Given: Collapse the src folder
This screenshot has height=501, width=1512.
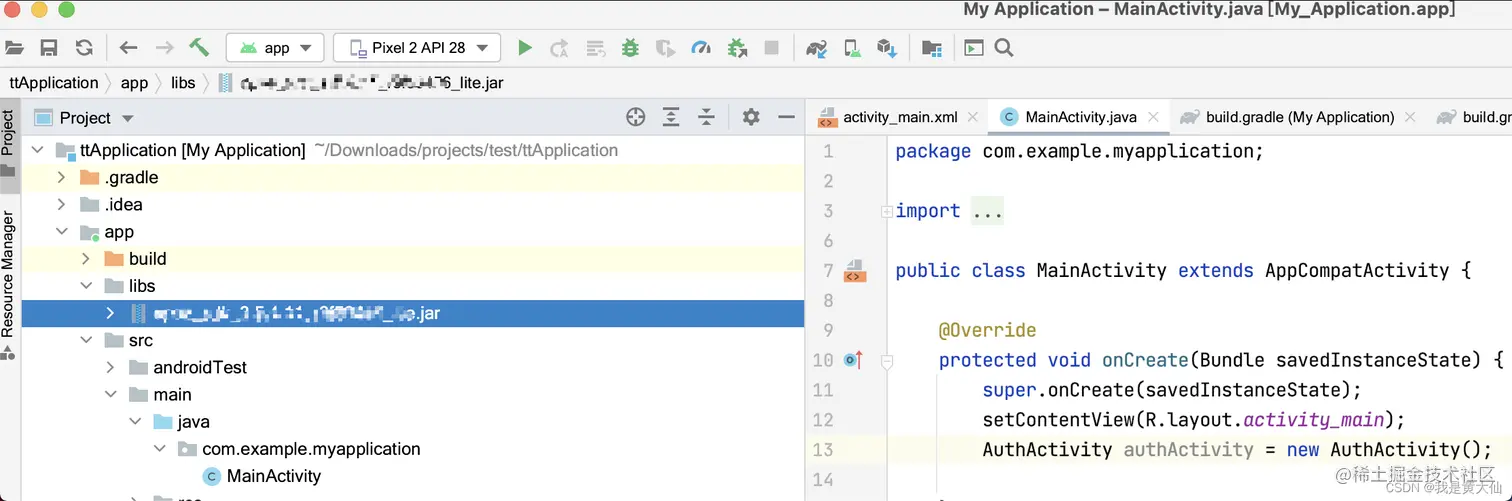Looking at the screenshot, I should 86,340.
